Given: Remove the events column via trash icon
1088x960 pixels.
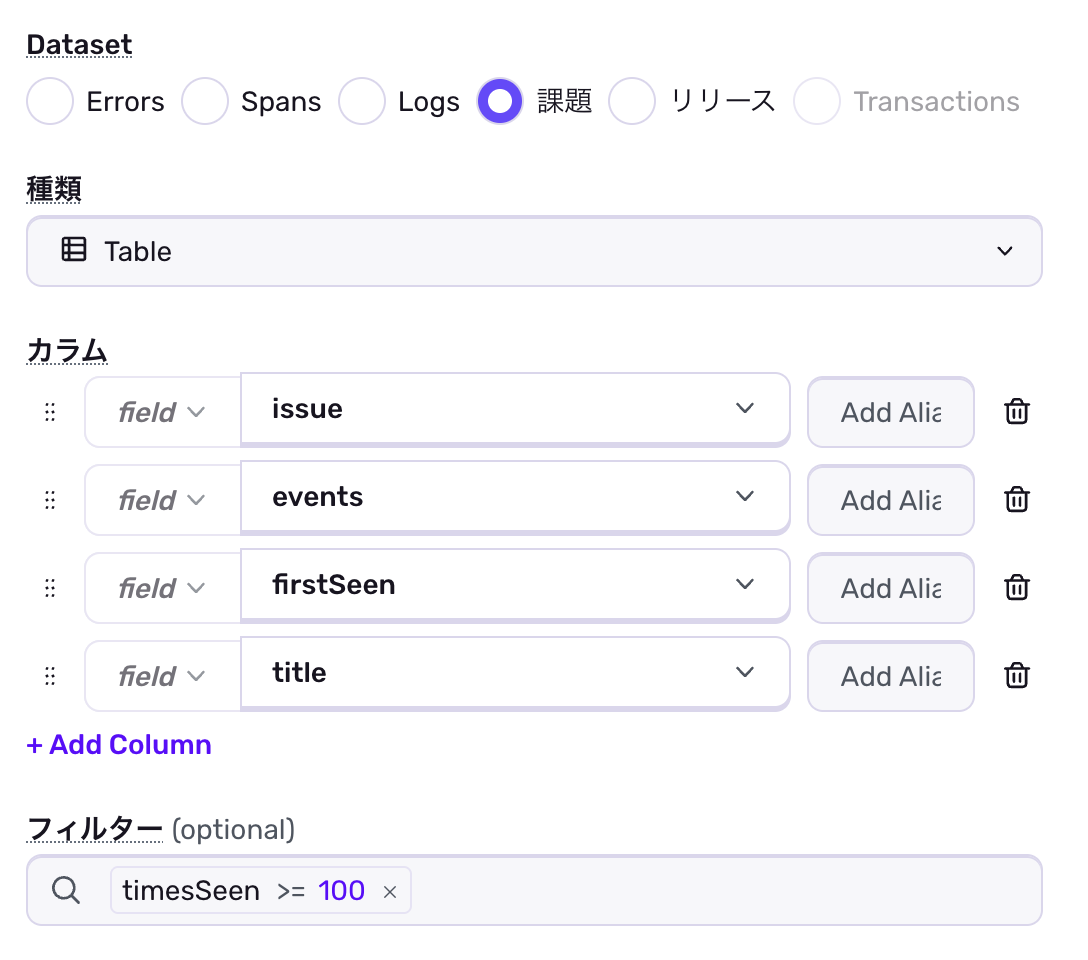Looking at the screenshot, I should (x=1016, y=499).
